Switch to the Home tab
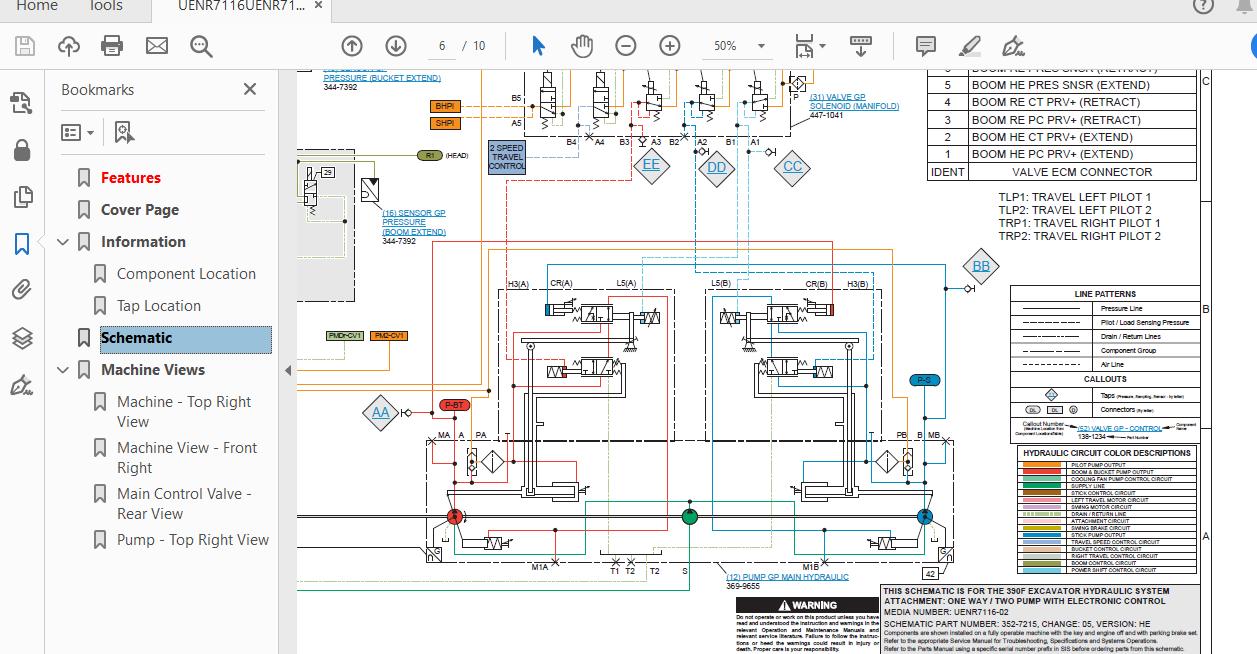The height and width of the screenshot is (654, 1257). click(x=37, y=6)
